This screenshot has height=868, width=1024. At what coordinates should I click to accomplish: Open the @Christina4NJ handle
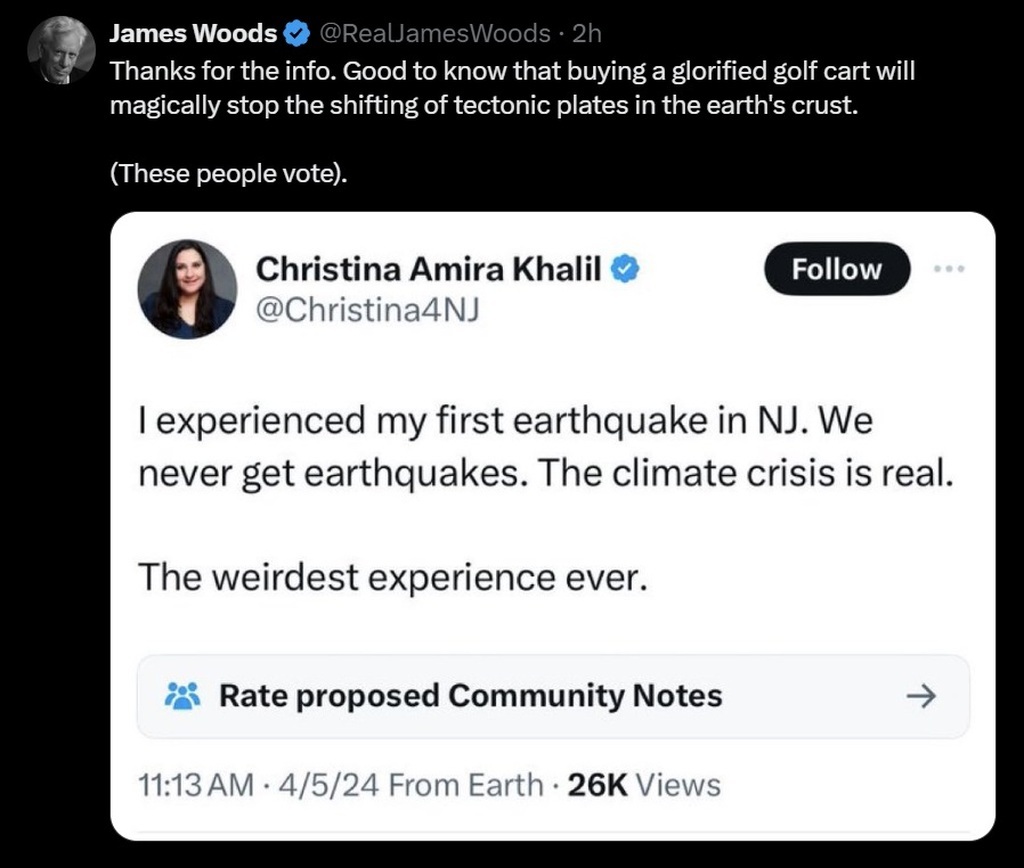click(368, 310)
